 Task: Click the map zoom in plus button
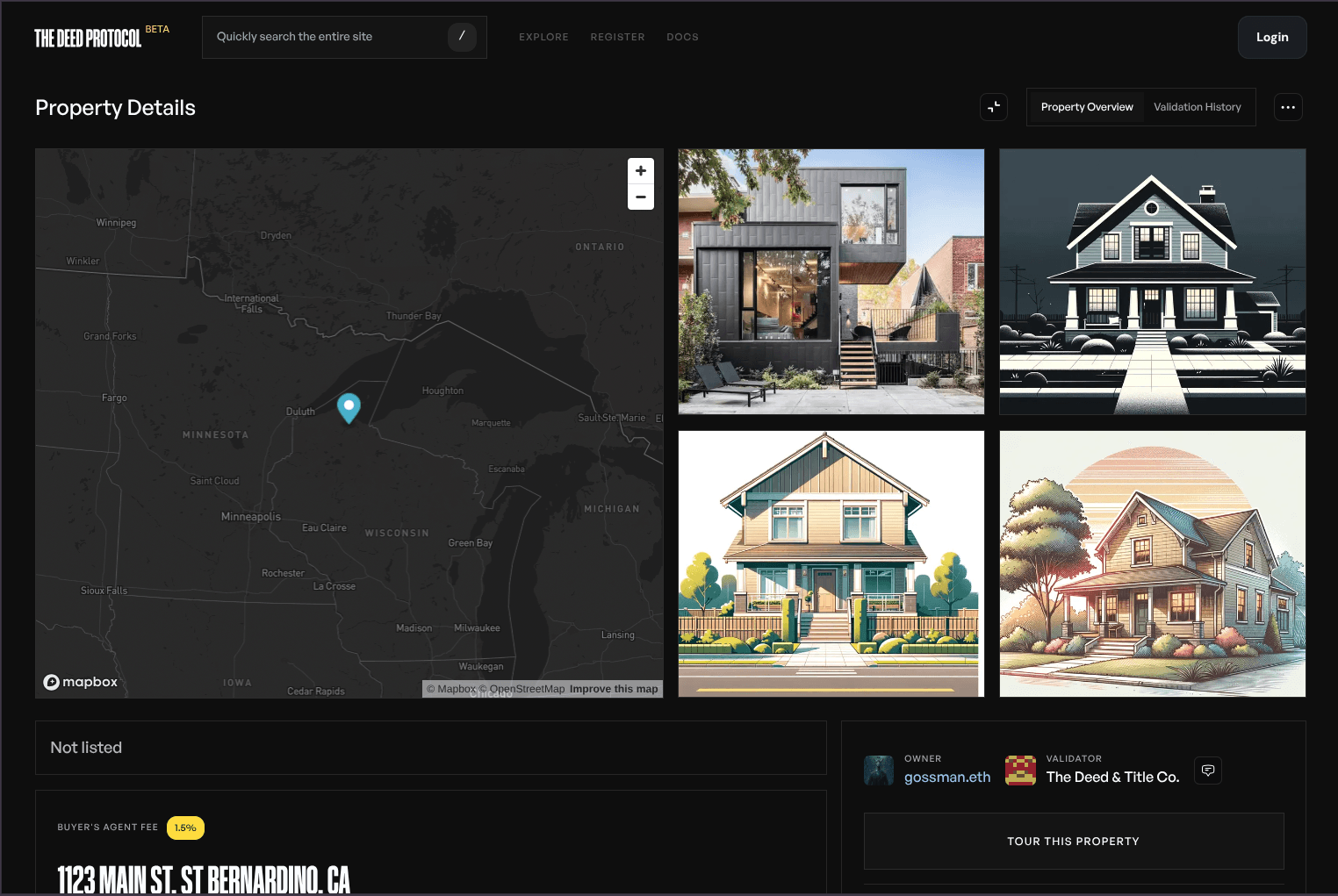641,171
